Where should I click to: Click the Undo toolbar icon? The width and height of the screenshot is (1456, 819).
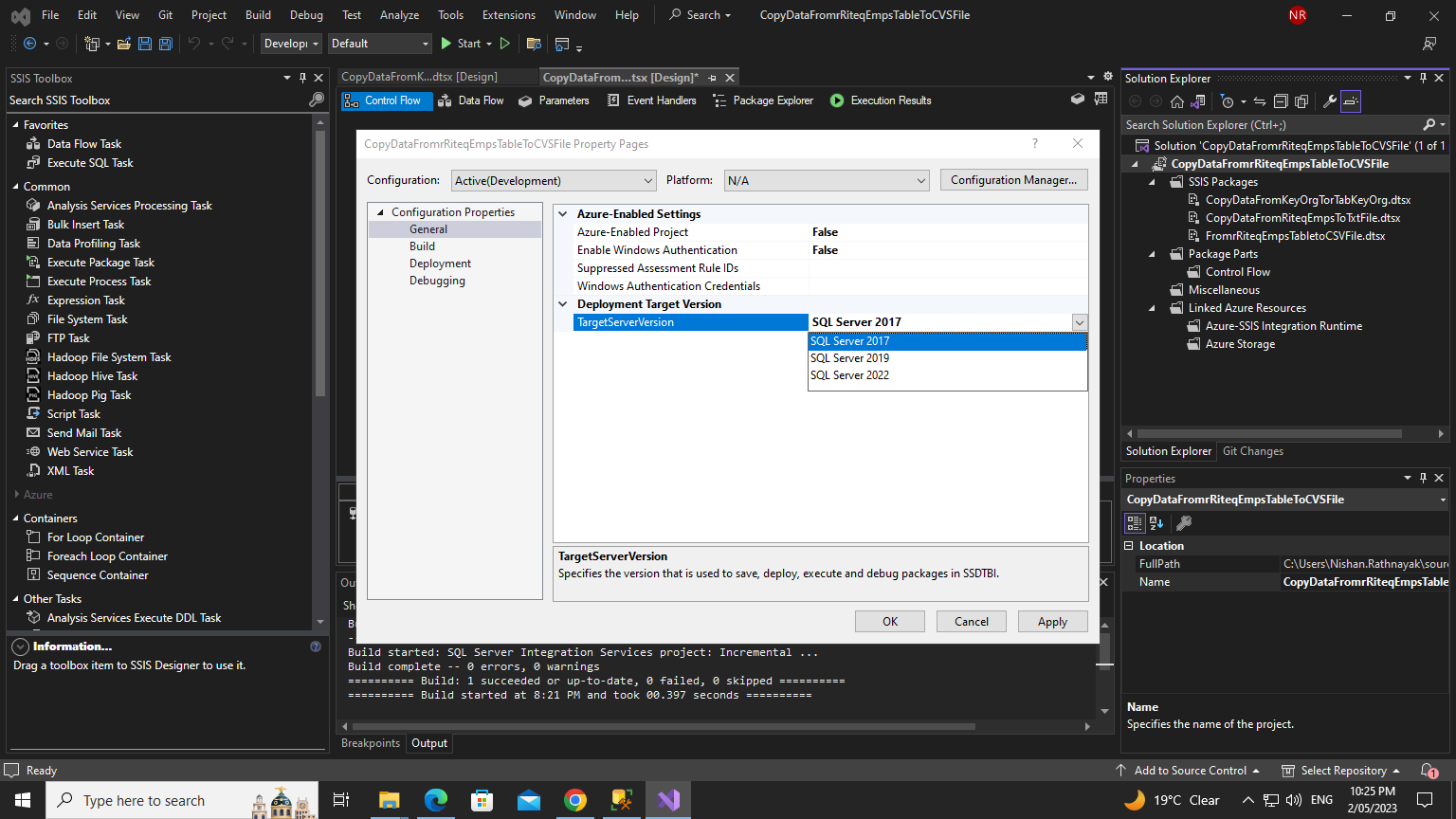[x=193, y=44]
